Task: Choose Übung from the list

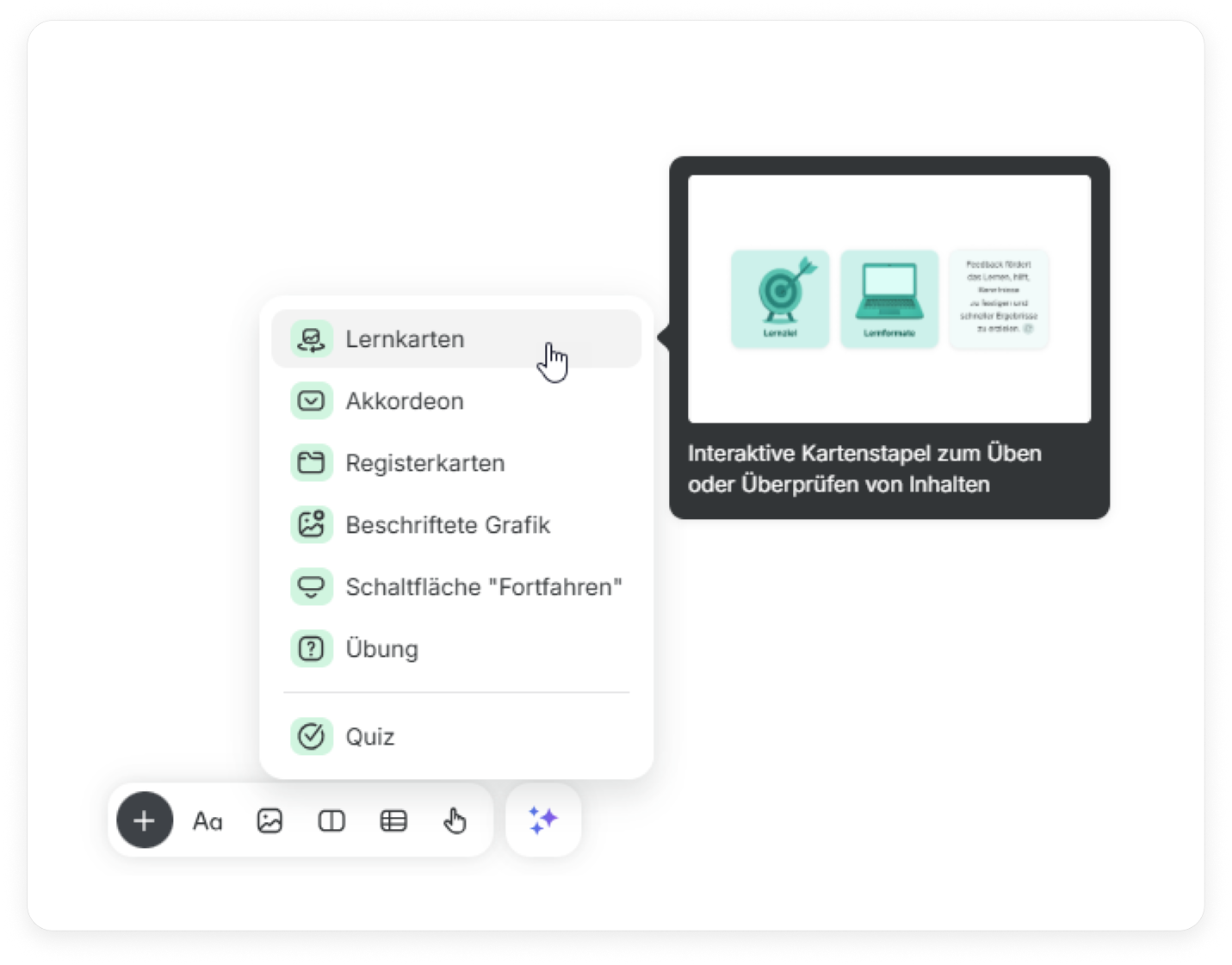Action: 381,649
